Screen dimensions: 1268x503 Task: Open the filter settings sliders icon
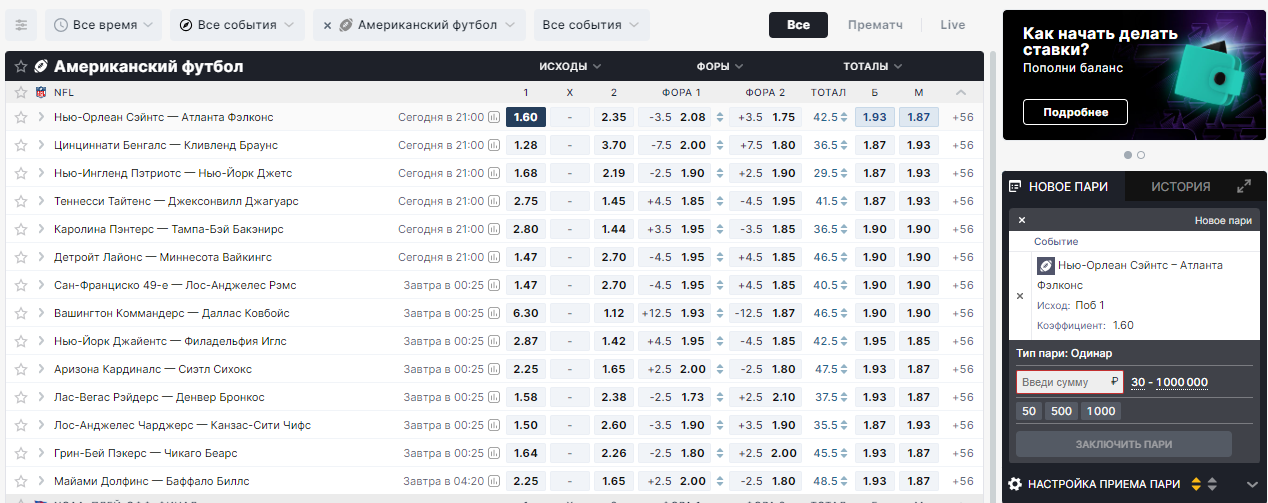(21, 24)
